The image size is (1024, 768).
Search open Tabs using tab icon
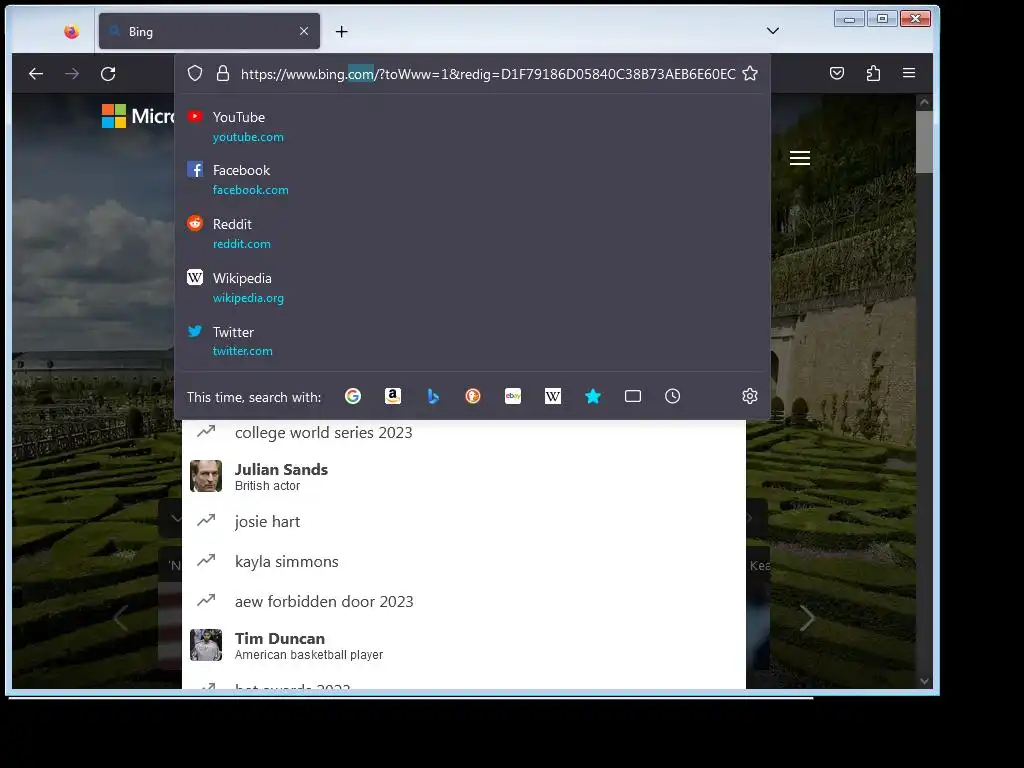click(633, 396)
